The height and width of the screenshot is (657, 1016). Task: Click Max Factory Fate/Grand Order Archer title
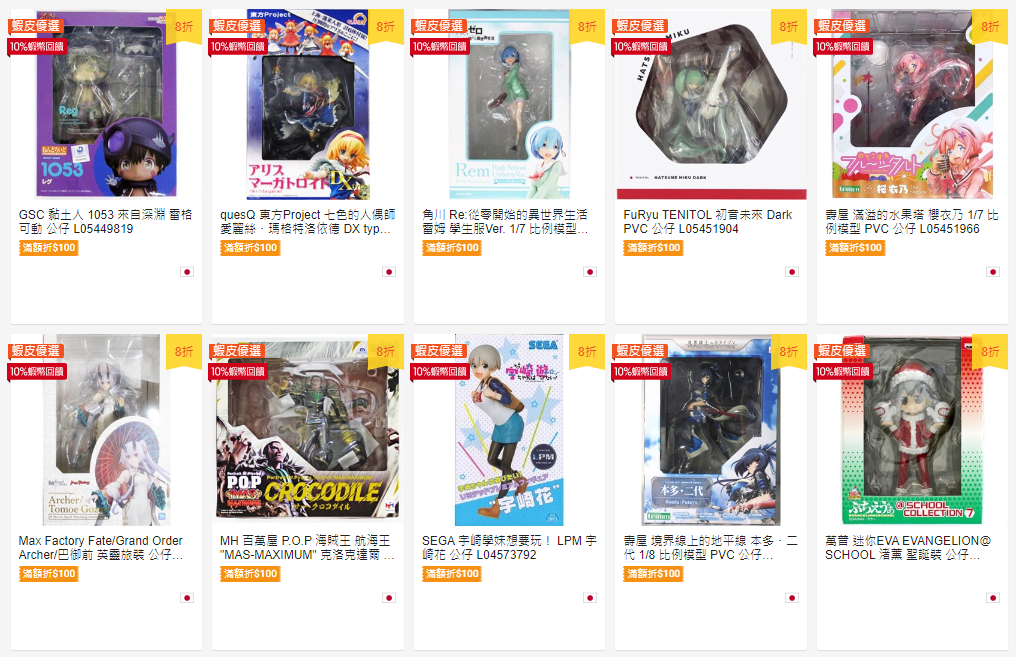coord(101,548)
